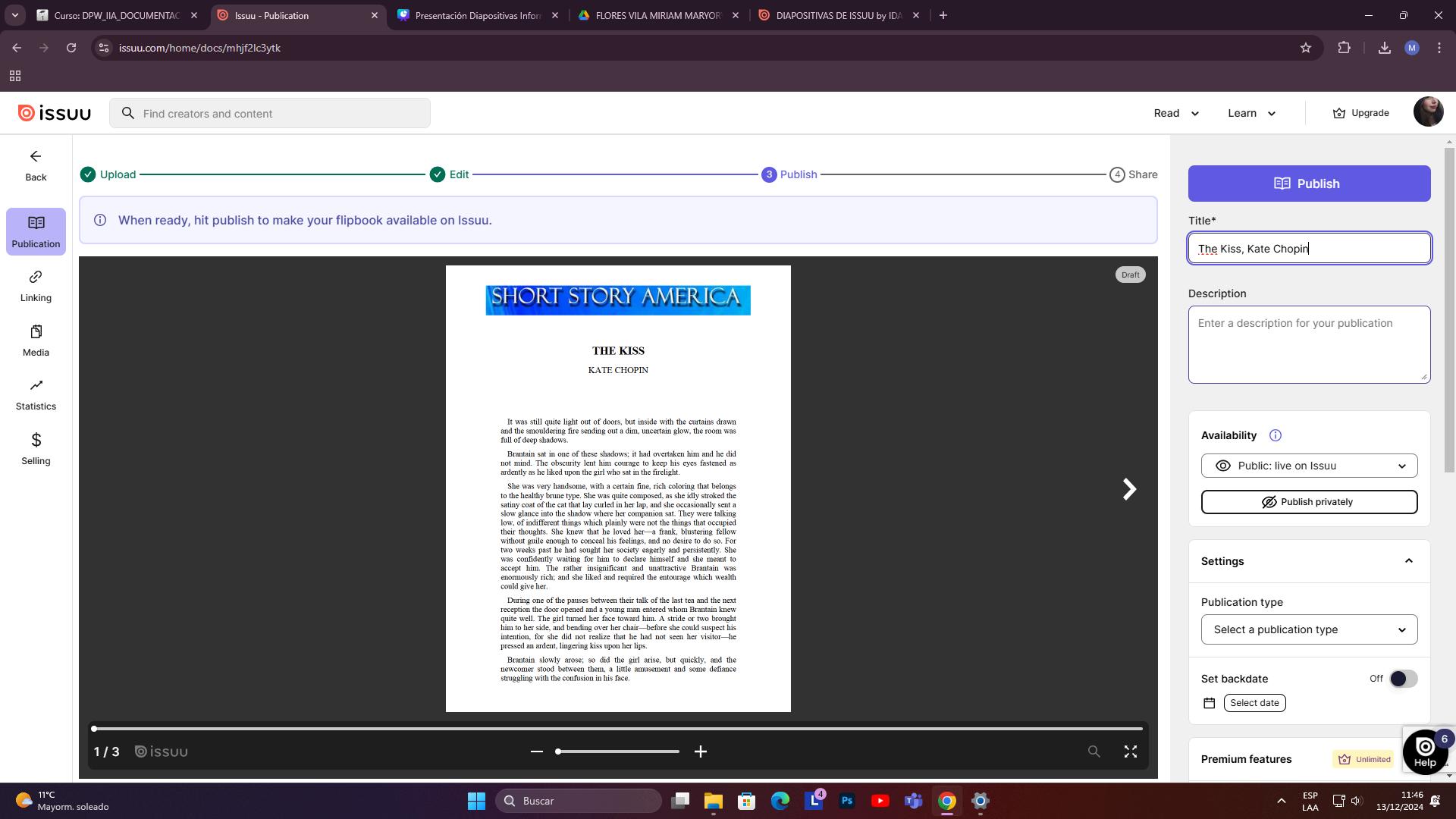This screenshot has width=1456, height=819.
Task: Collapse the Settings section
Action: point(1408,561)
